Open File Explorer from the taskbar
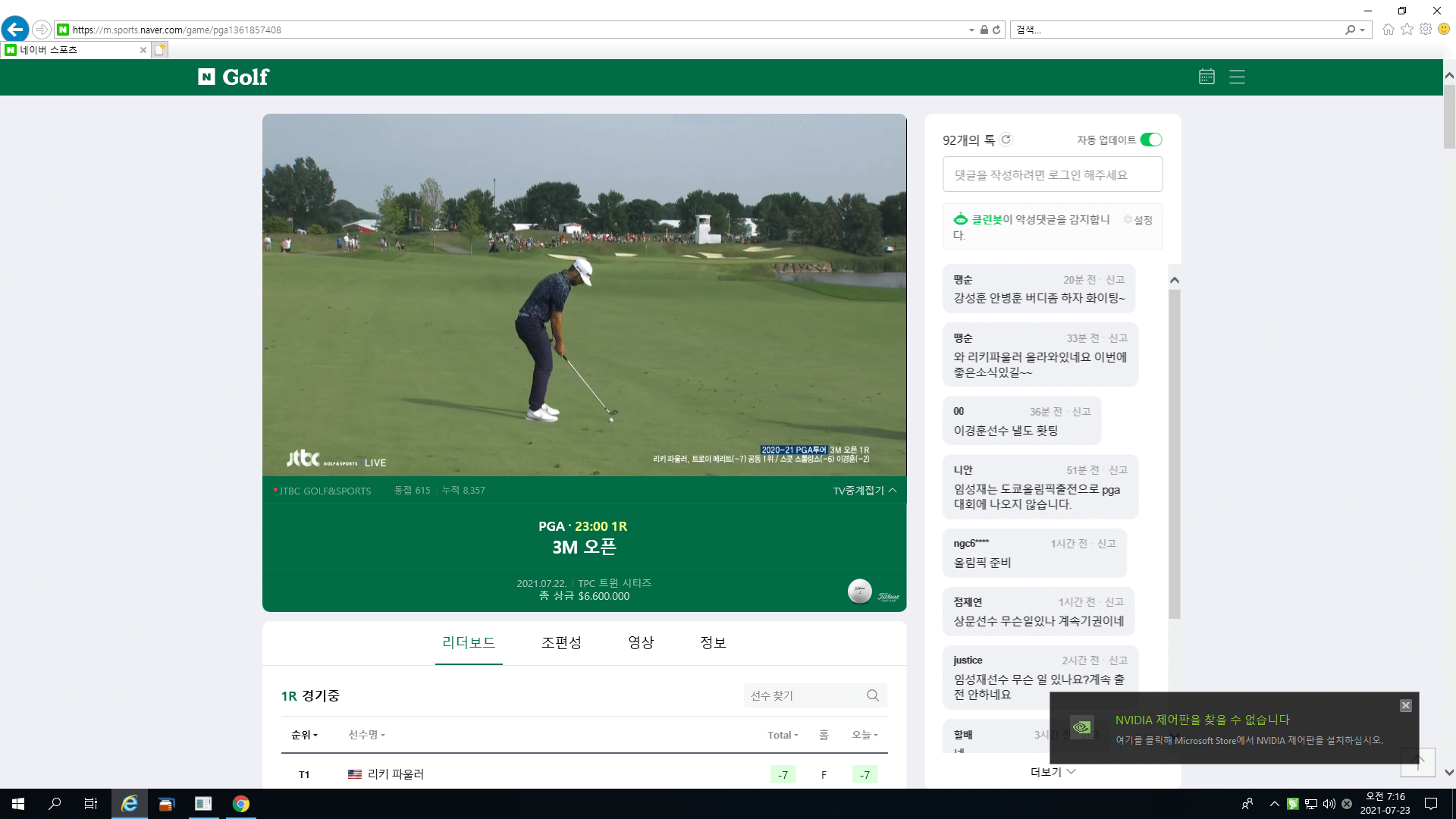This screenshot has height=819, width=1456. point(167,804)
